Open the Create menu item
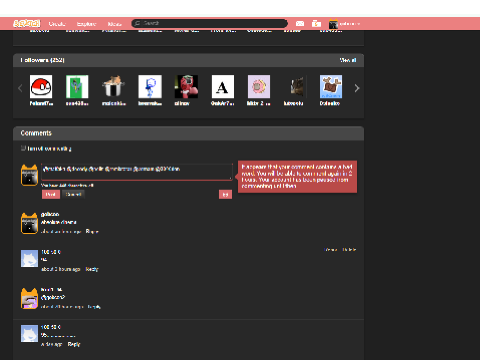Screen dimensions: 480x360 tap(57, 24)
